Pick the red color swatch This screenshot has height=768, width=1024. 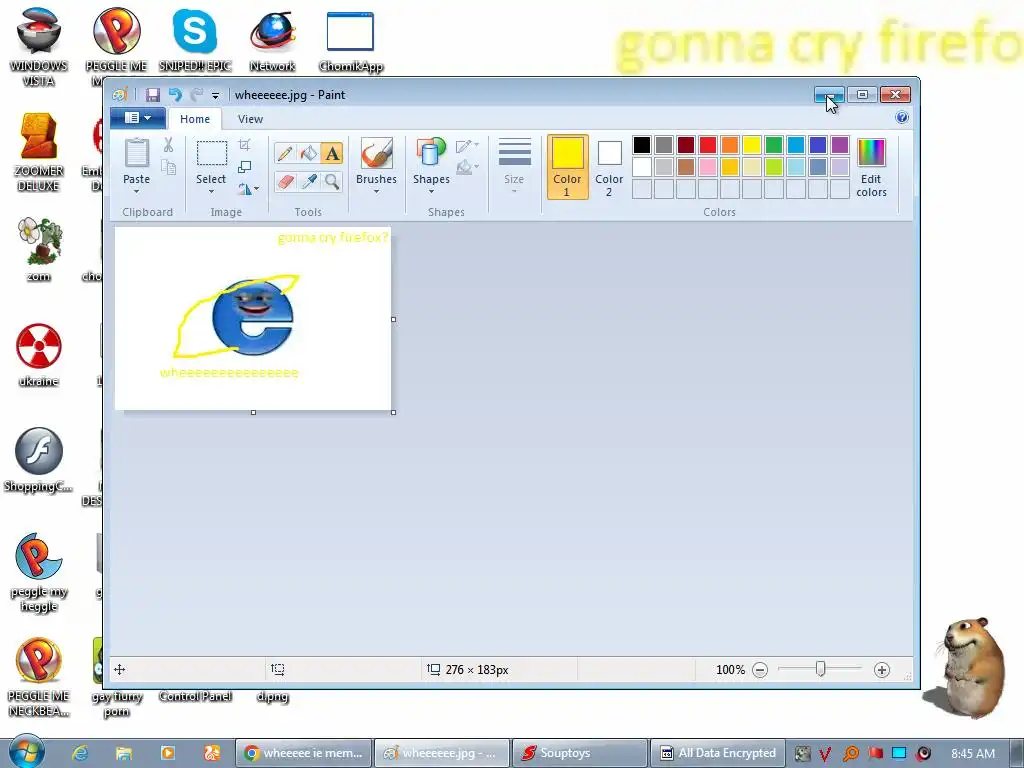click(708, 145)
